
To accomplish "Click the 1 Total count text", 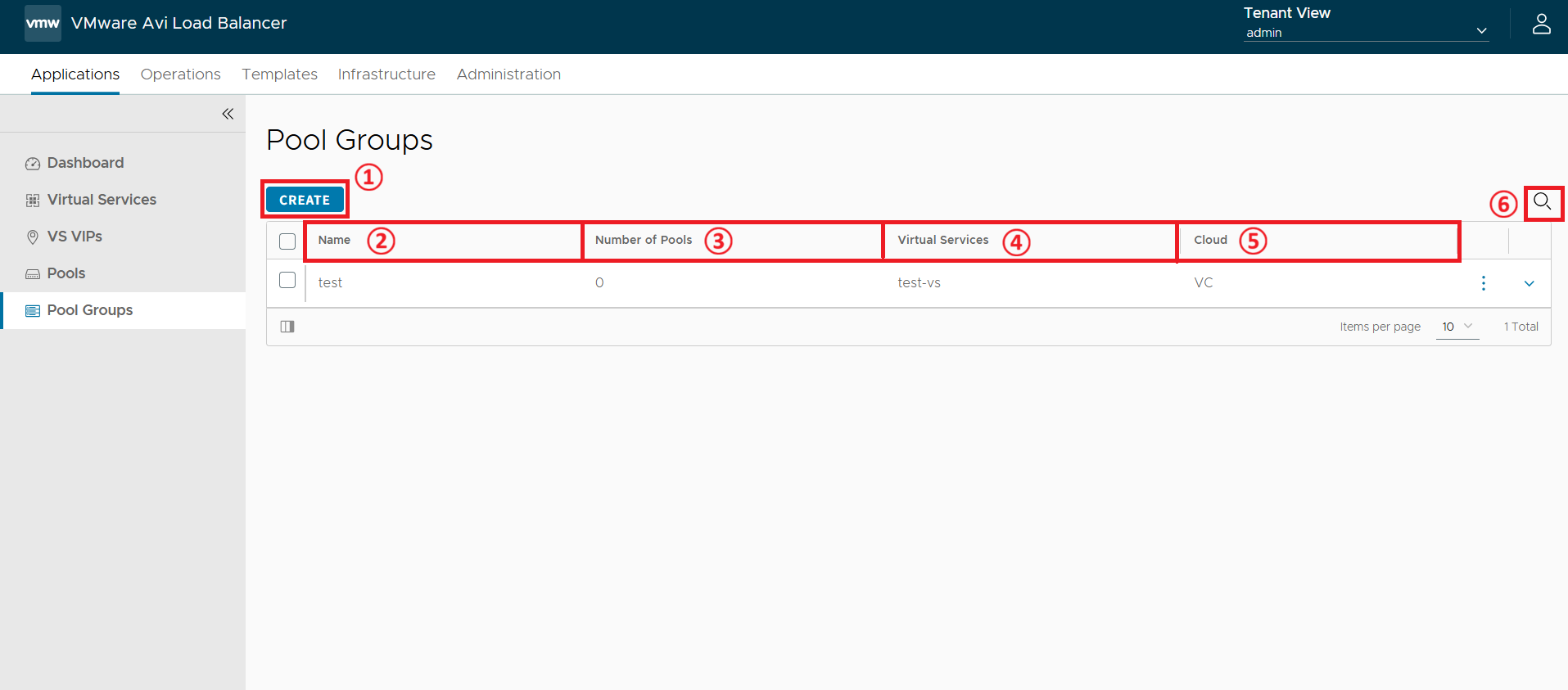I will [x=1521, y=327].
